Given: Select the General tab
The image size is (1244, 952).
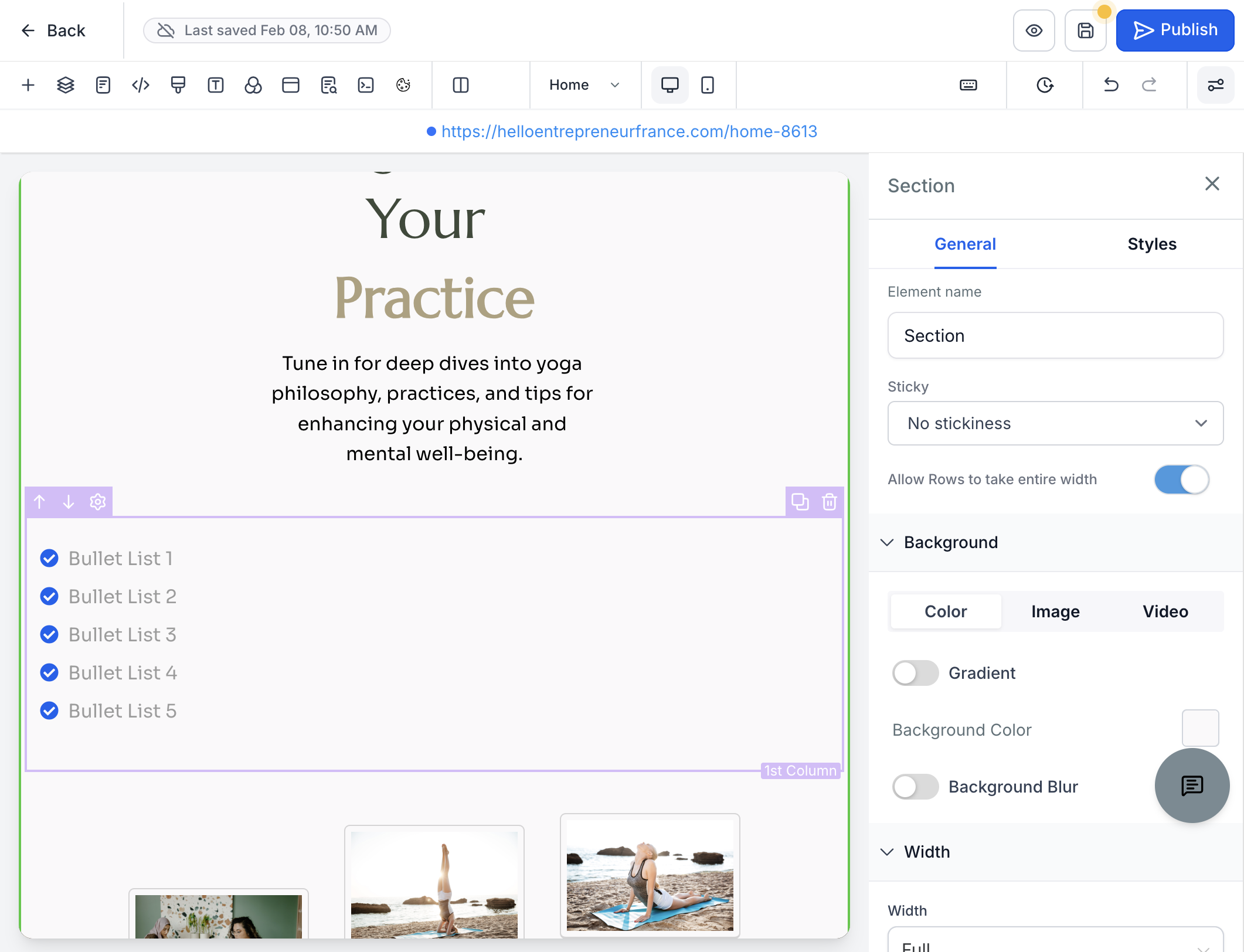Looking at the screenshot, I should (x=966, y=244).
